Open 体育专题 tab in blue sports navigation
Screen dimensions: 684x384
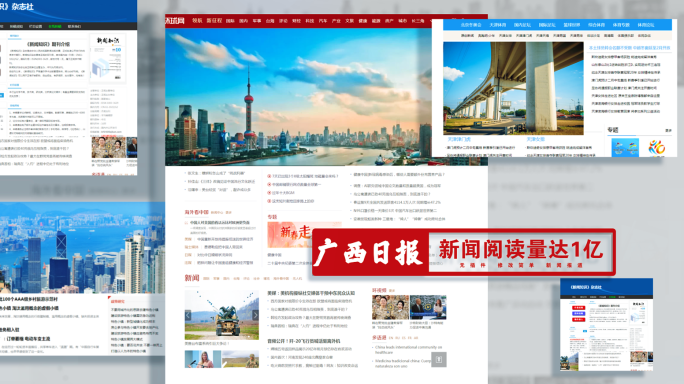click(621, 25)
